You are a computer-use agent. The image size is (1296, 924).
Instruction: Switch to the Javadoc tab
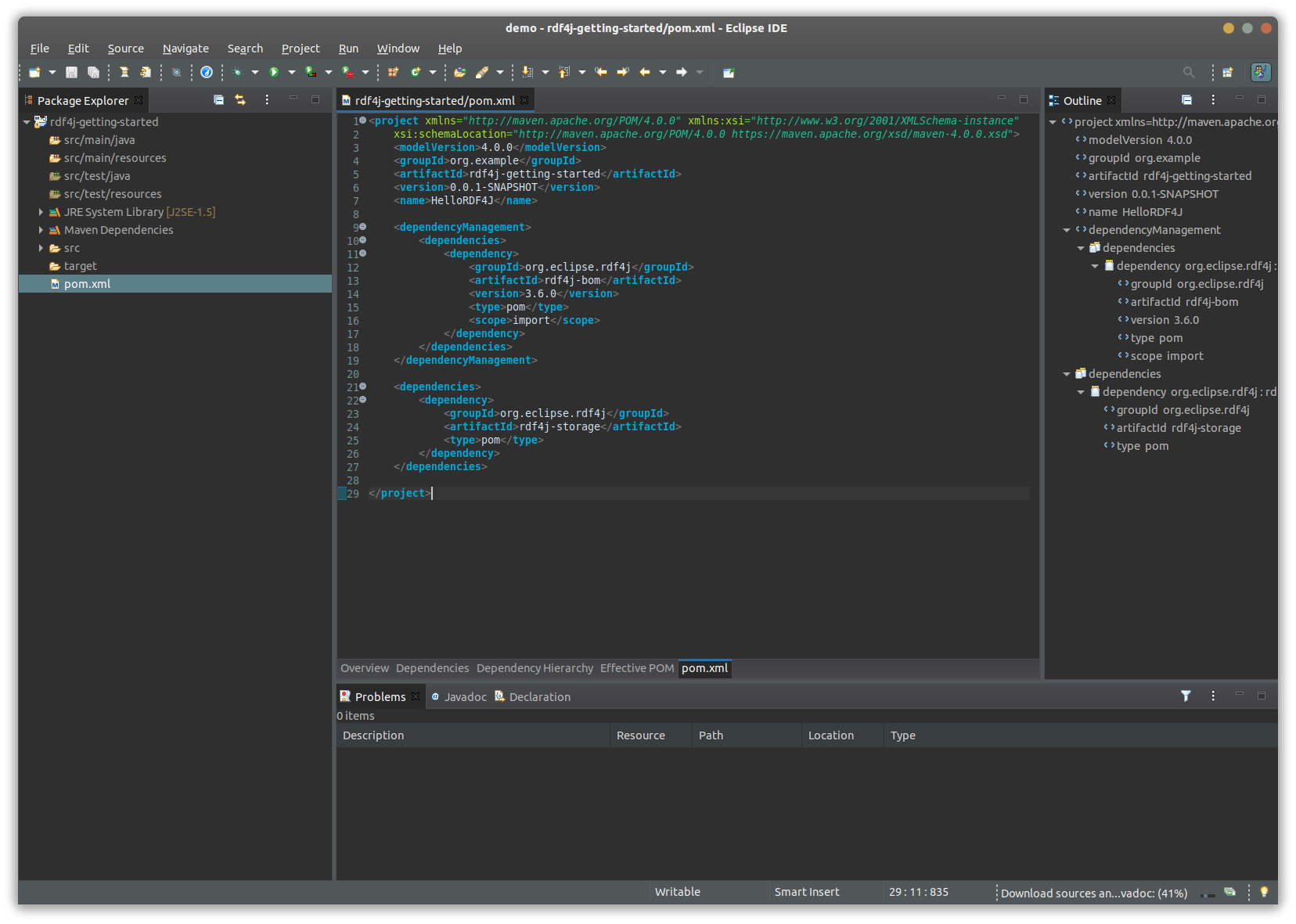pyautogui.click(x=459, y=696)
